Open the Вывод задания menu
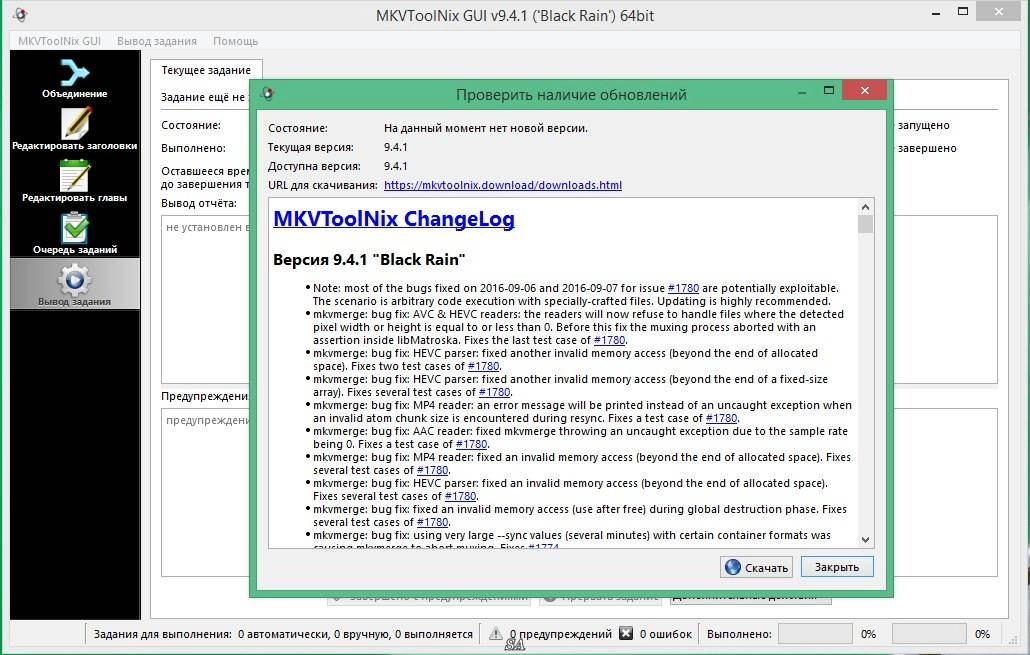 157,41
